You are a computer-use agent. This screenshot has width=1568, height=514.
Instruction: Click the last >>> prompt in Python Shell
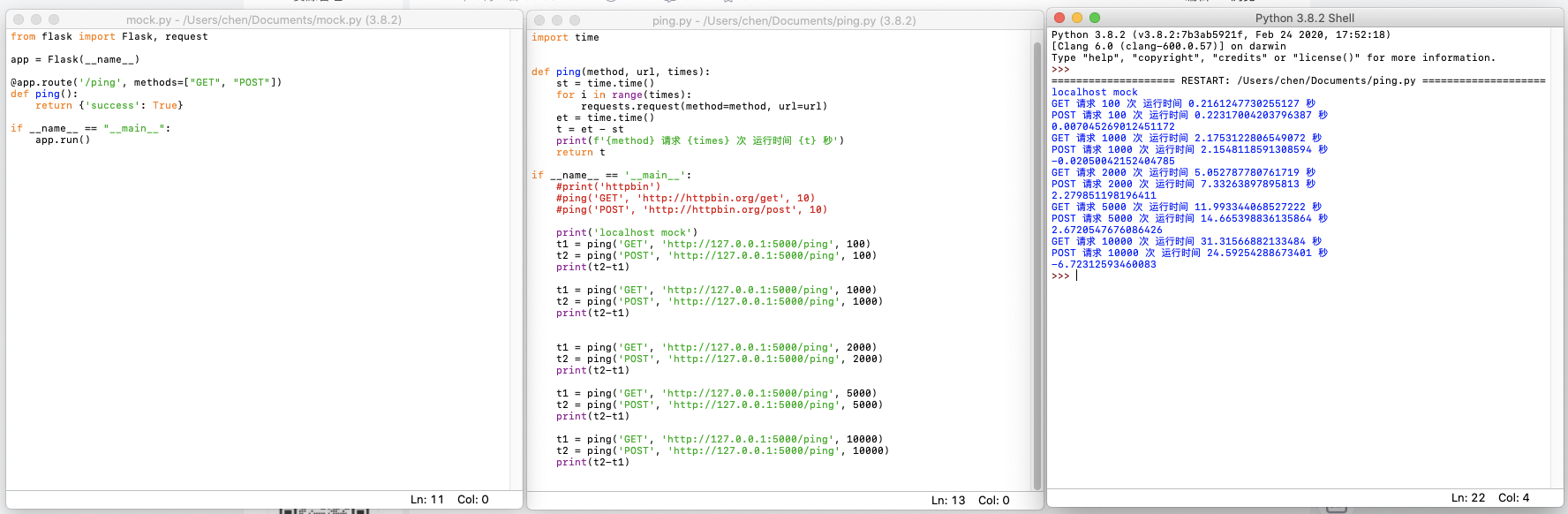[1060, 276]
